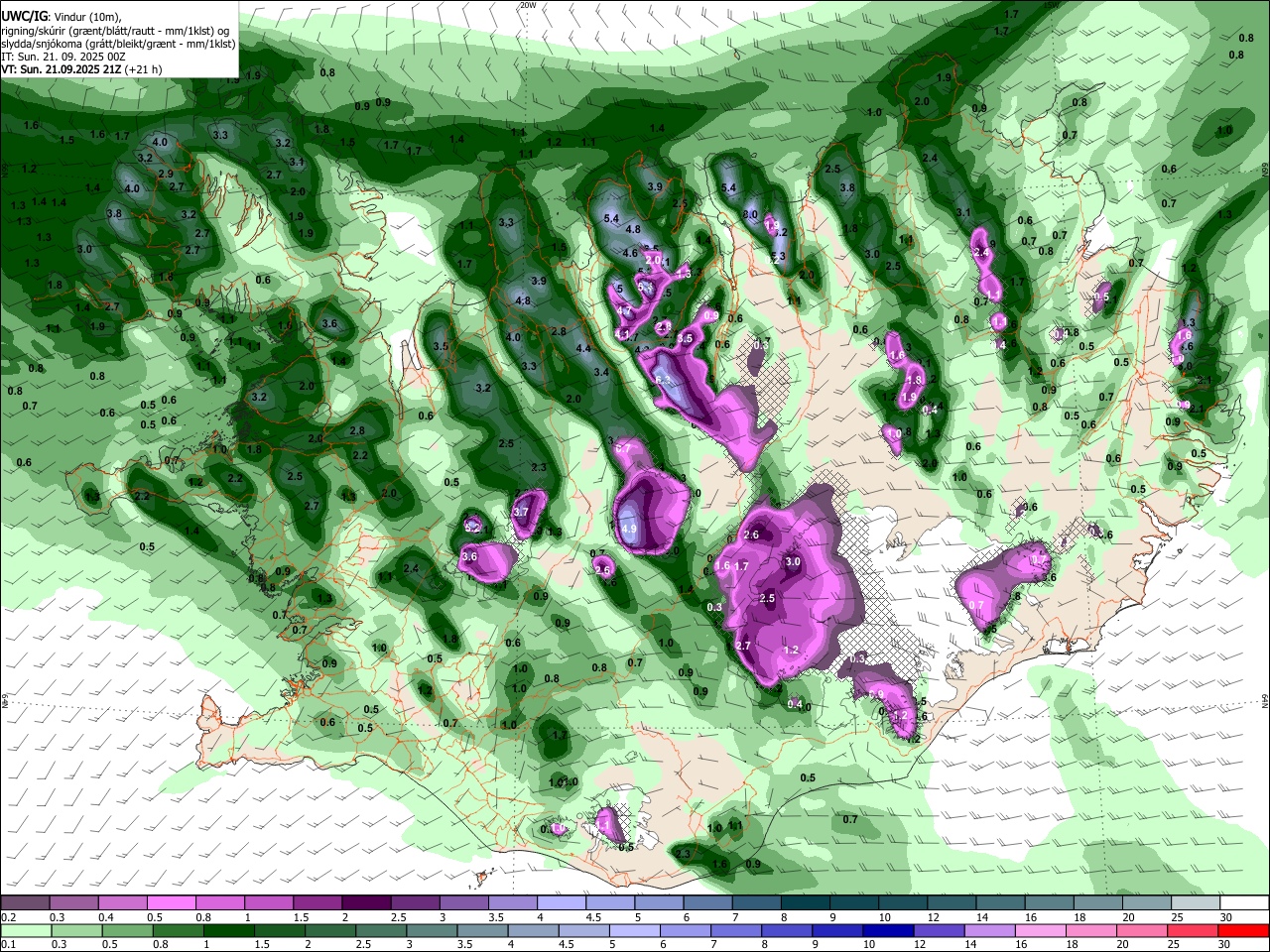Viewport: 1270px width, 952px height.
Task: Click the pure red 30 rain legend swatch
Action: click(1244, 930)
